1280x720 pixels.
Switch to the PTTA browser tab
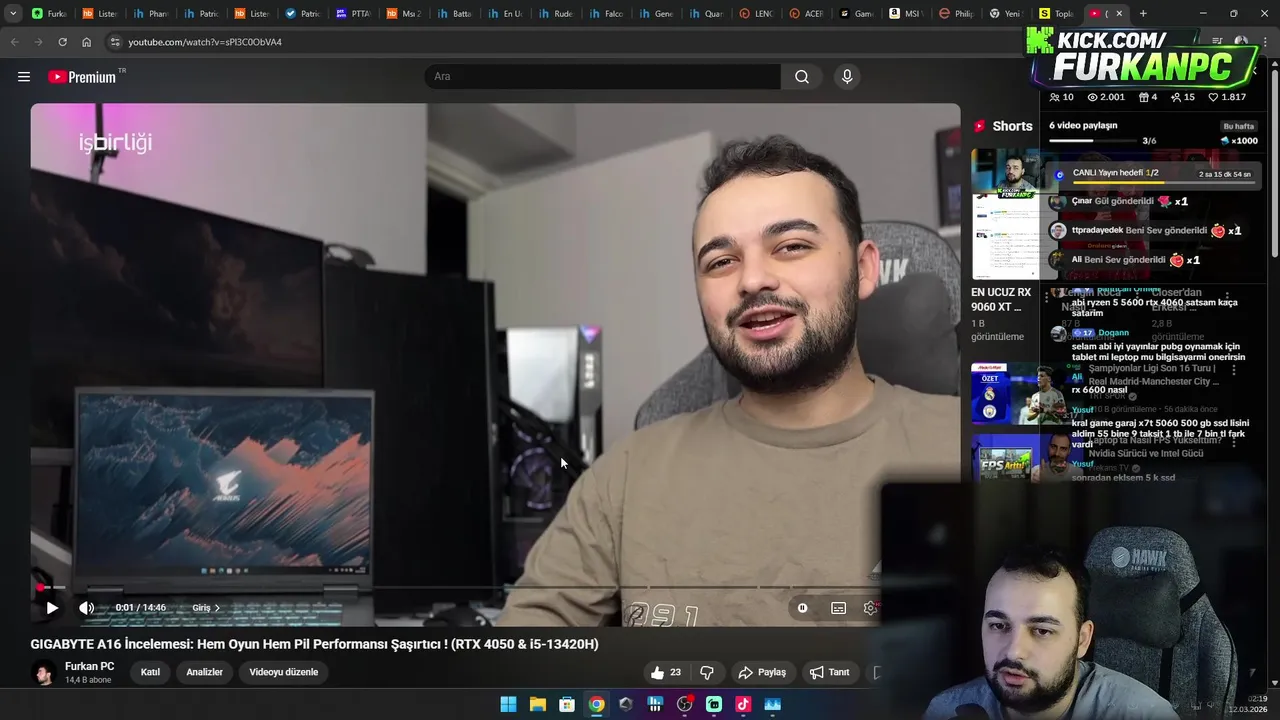tap(353, 13)
